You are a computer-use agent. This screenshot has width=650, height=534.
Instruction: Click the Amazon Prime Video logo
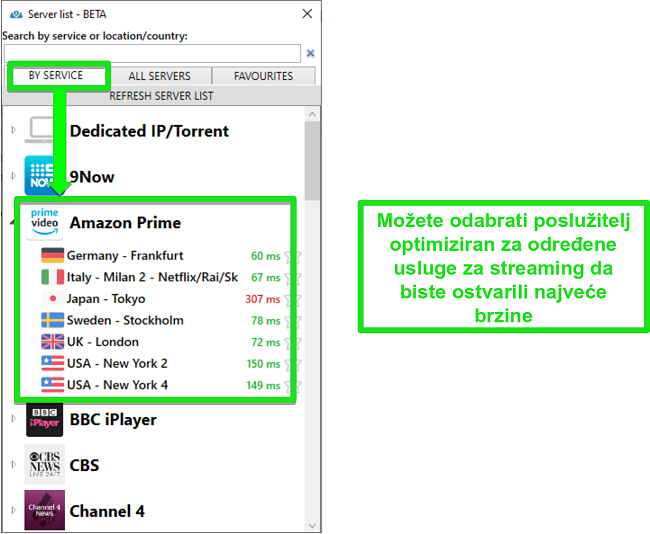coord(44,222)
